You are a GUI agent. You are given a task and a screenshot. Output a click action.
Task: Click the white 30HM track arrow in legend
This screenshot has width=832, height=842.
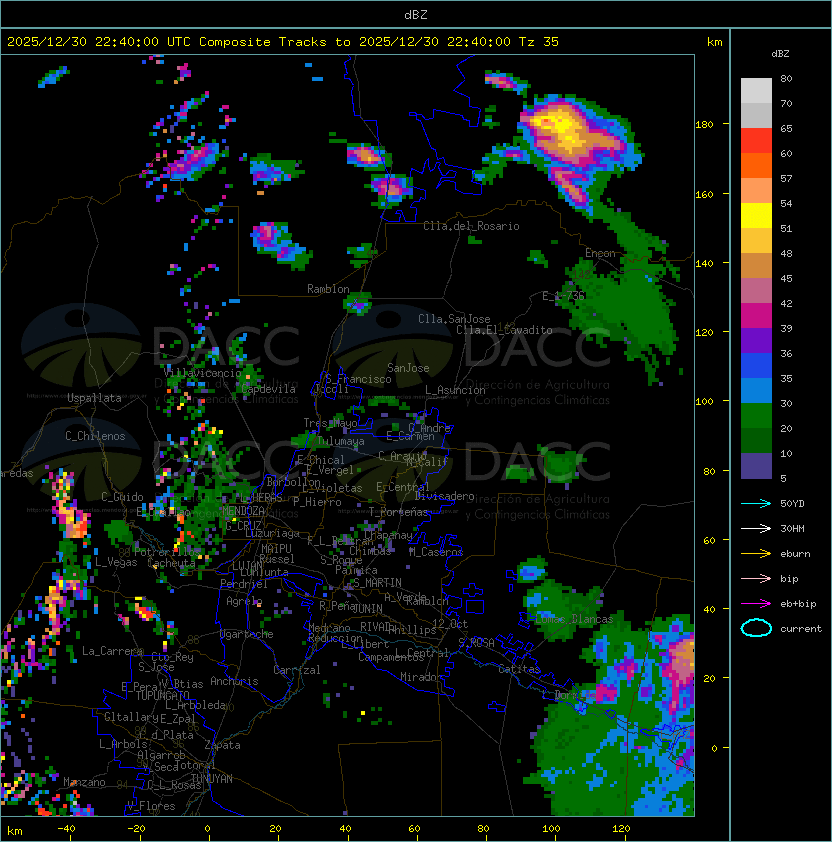(x=756, y=528)
